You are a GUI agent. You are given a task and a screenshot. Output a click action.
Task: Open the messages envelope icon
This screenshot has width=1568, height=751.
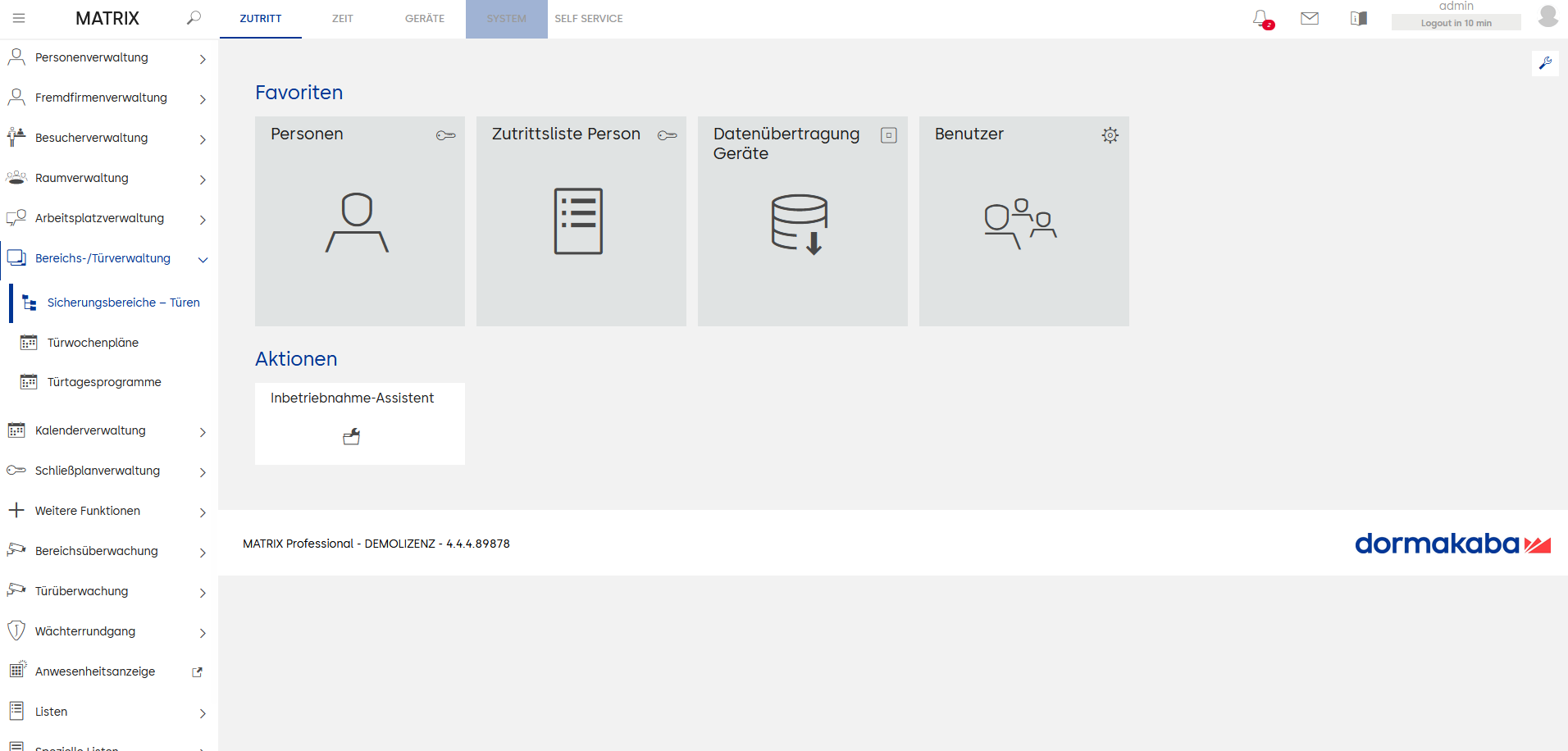click(x=1310, y=18)
